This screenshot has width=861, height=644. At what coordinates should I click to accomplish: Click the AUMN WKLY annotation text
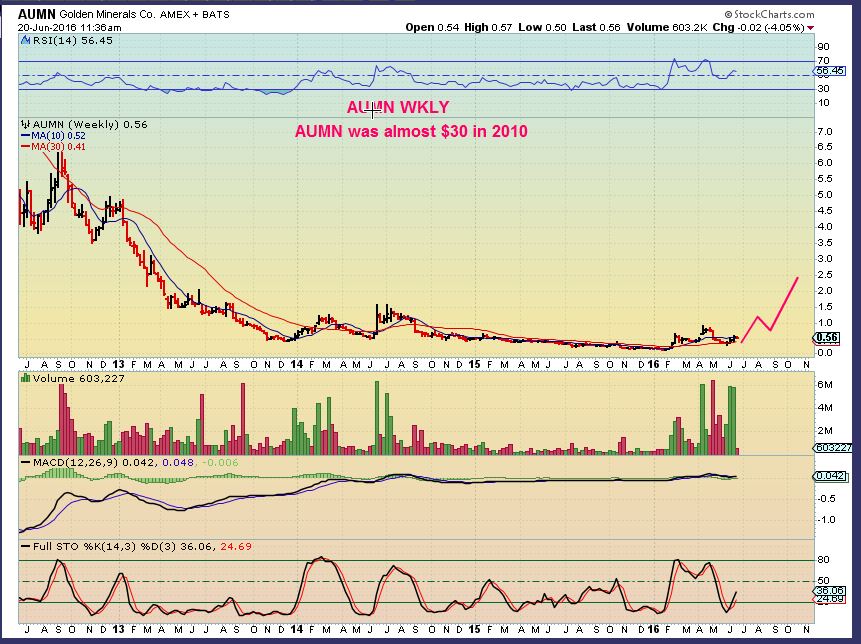(x=398, y=107)
